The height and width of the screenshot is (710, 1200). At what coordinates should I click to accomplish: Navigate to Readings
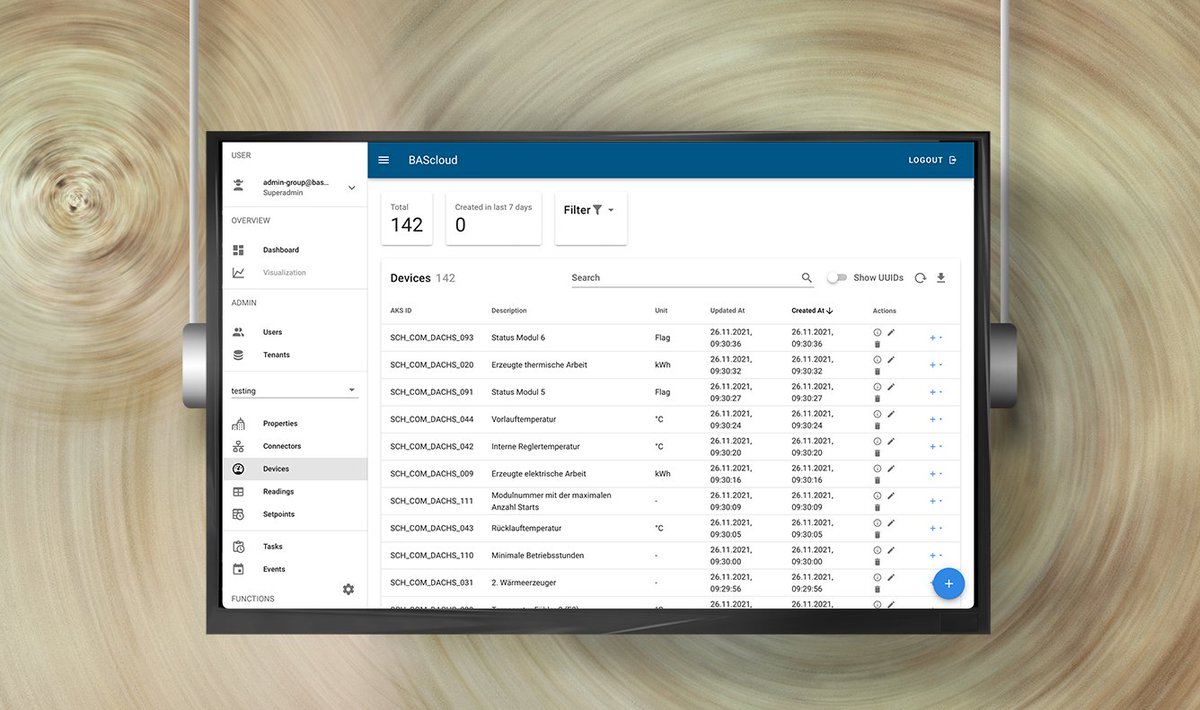294,492
